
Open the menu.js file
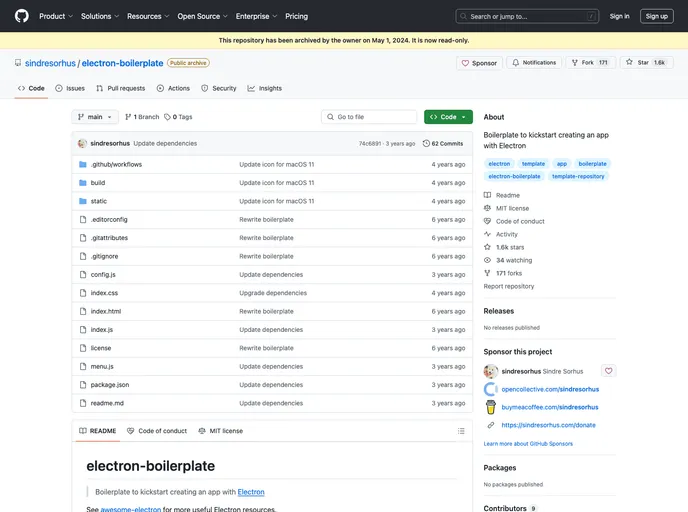pyautogui.click(x=102, y=366)
